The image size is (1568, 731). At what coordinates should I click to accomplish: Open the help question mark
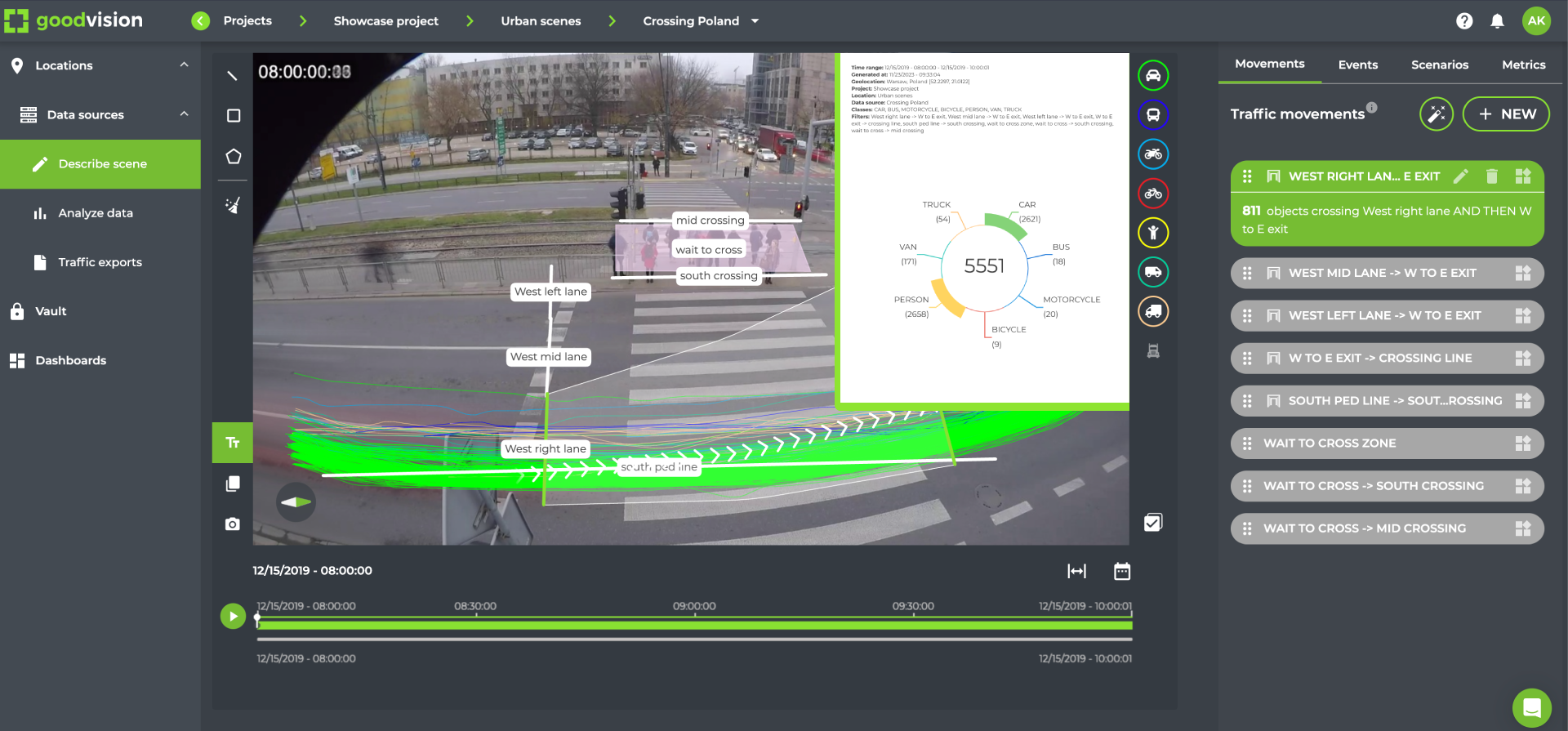tap(1464, 21)
